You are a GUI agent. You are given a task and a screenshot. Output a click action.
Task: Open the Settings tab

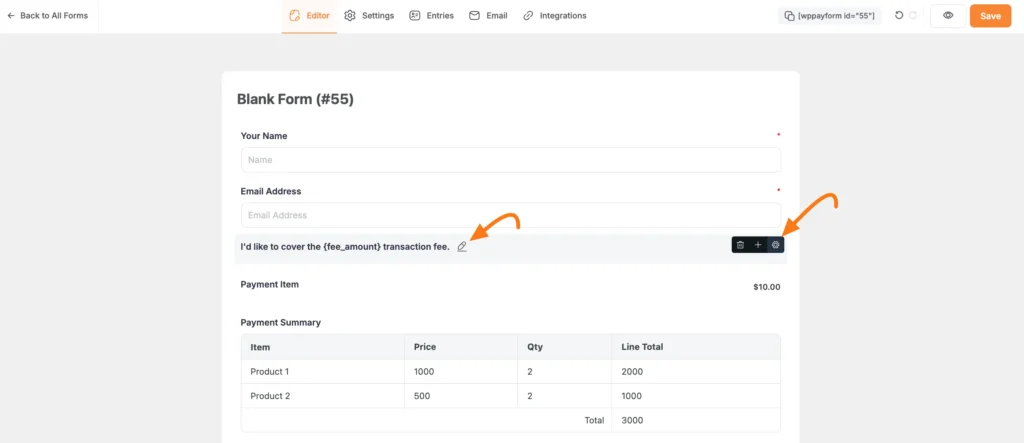pyautogui.click(x=369, y=16)
